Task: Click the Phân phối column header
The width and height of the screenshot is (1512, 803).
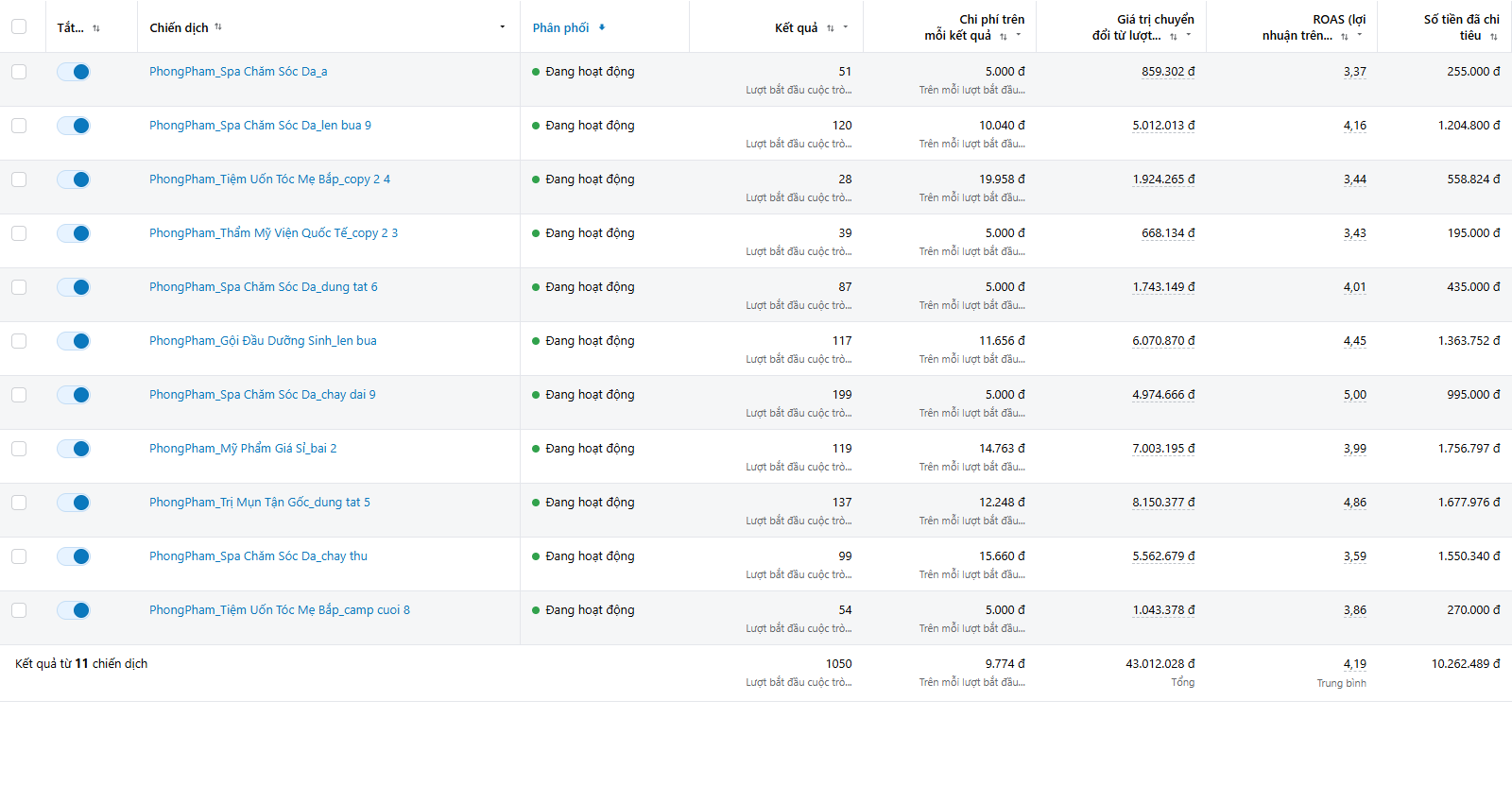Action: (560, 27)
